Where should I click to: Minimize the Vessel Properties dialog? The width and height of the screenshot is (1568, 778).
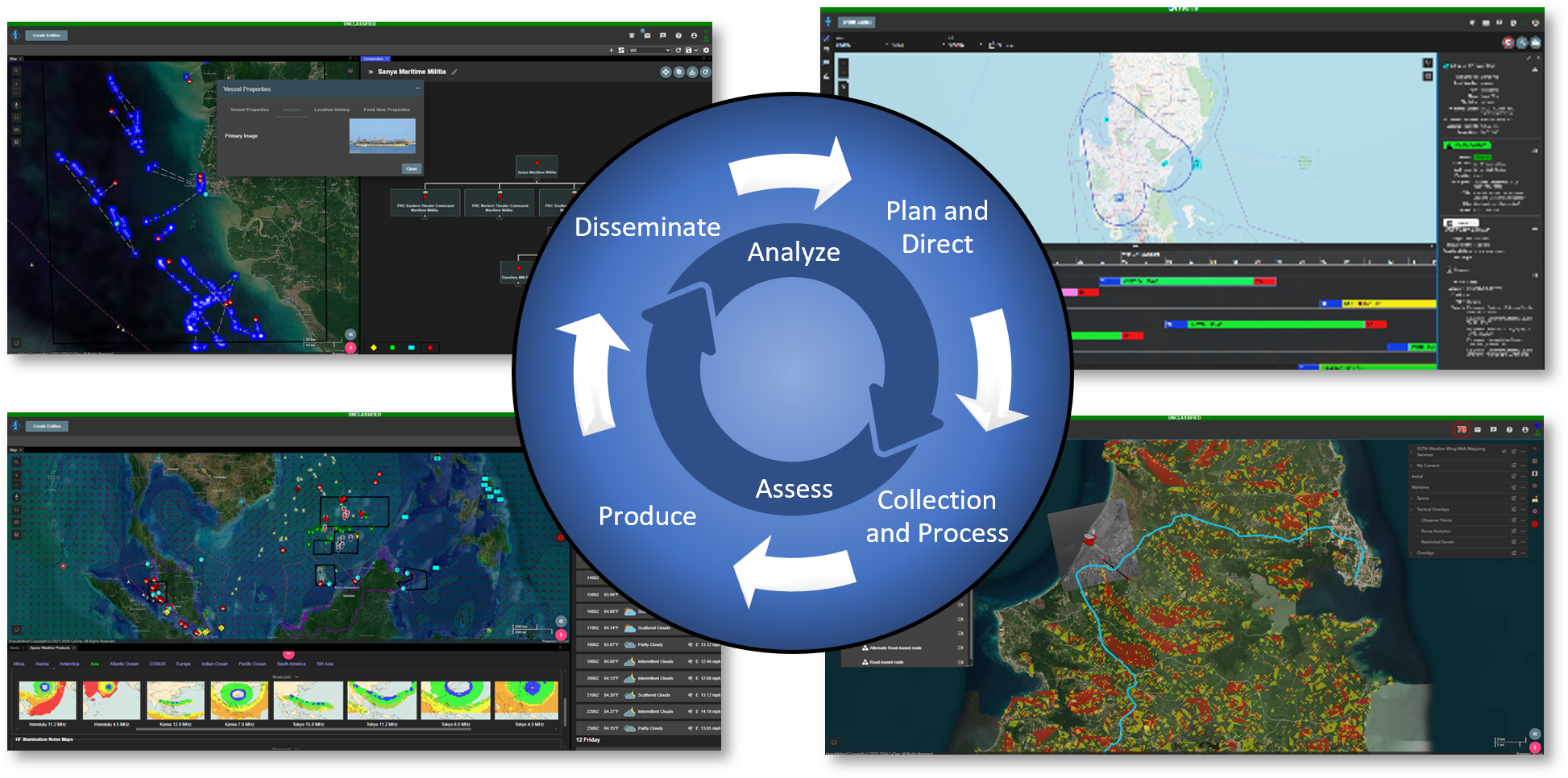[417, 89]
